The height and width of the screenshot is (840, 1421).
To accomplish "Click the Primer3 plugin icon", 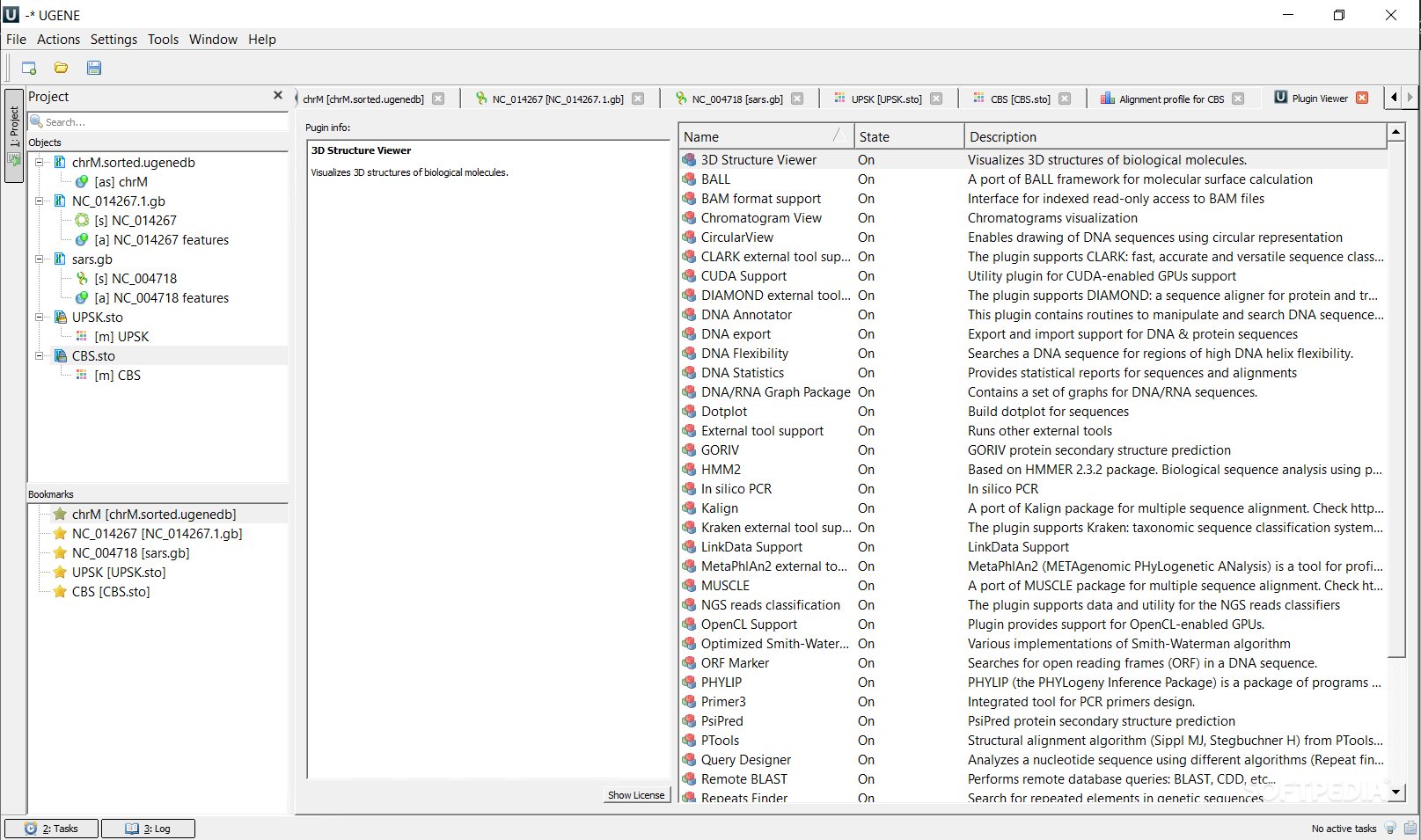I will (x=690, y=701).
